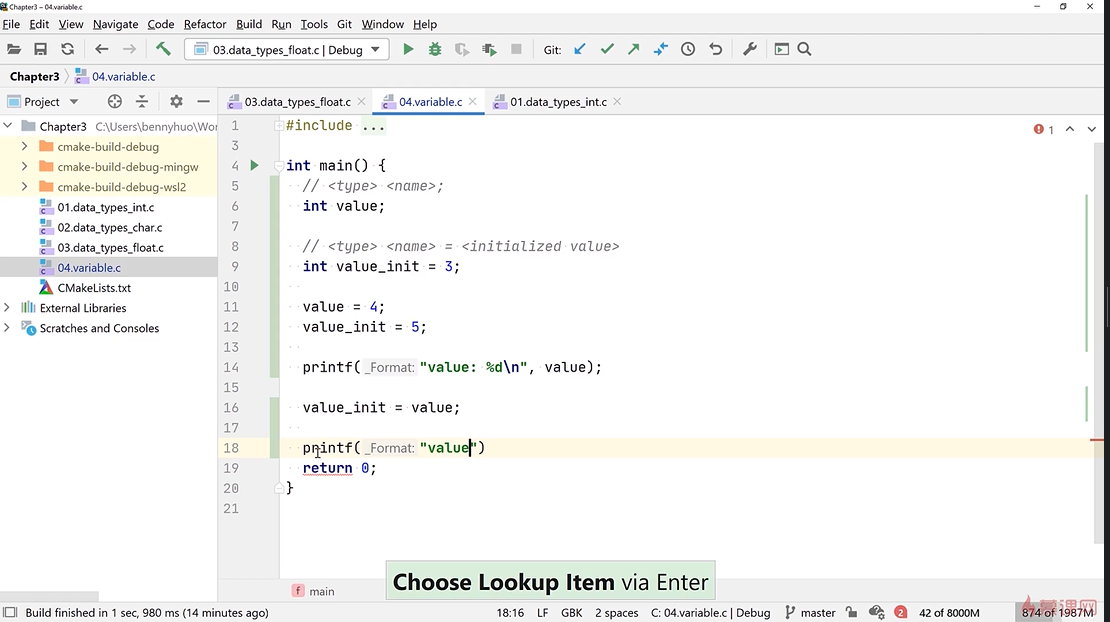
Task: Navigate back with left arrow
Action: click(x=101, y=50)
